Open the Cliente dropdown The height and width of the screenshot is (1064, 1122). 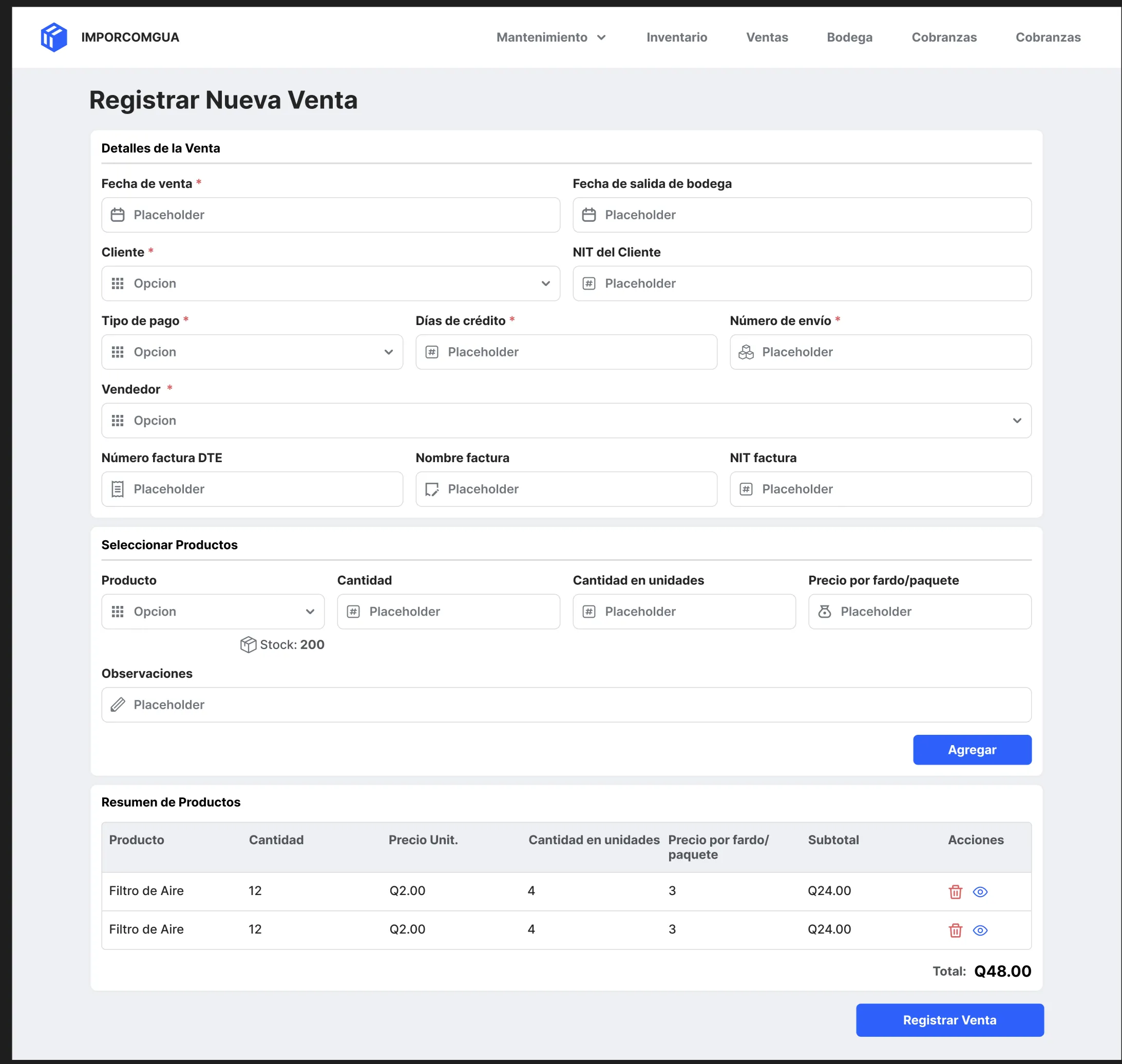click(x=330, y=283)
